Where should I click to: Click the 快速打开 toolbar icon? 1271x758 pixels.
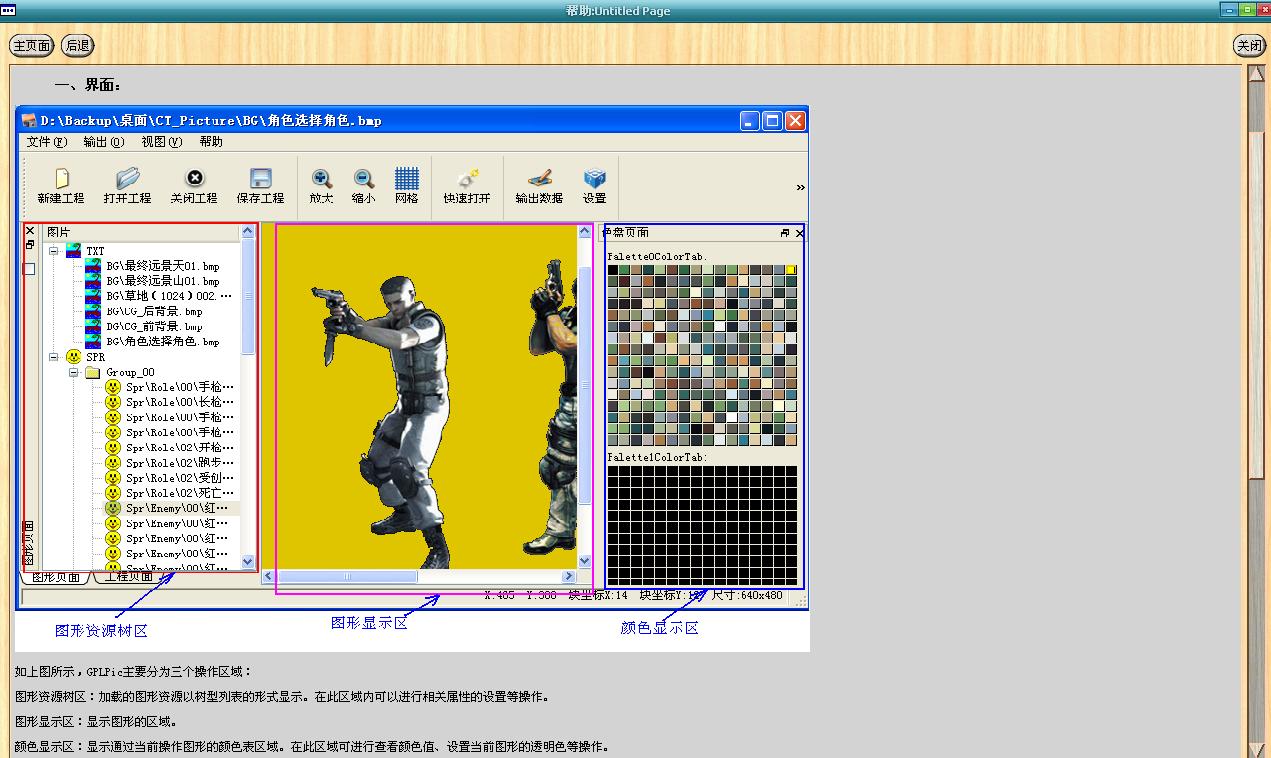pos(467,179)
